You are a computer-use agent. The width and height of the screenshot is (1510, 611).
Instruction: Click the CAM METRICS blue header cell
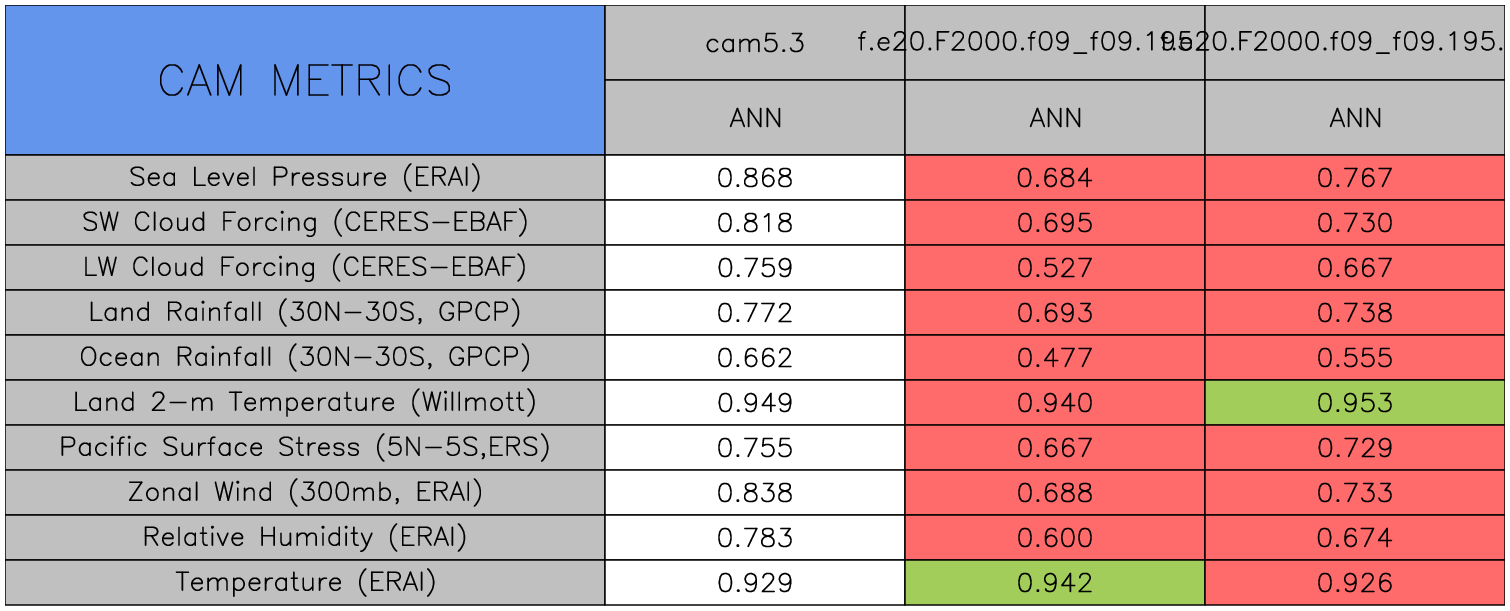tap(305, 80)
